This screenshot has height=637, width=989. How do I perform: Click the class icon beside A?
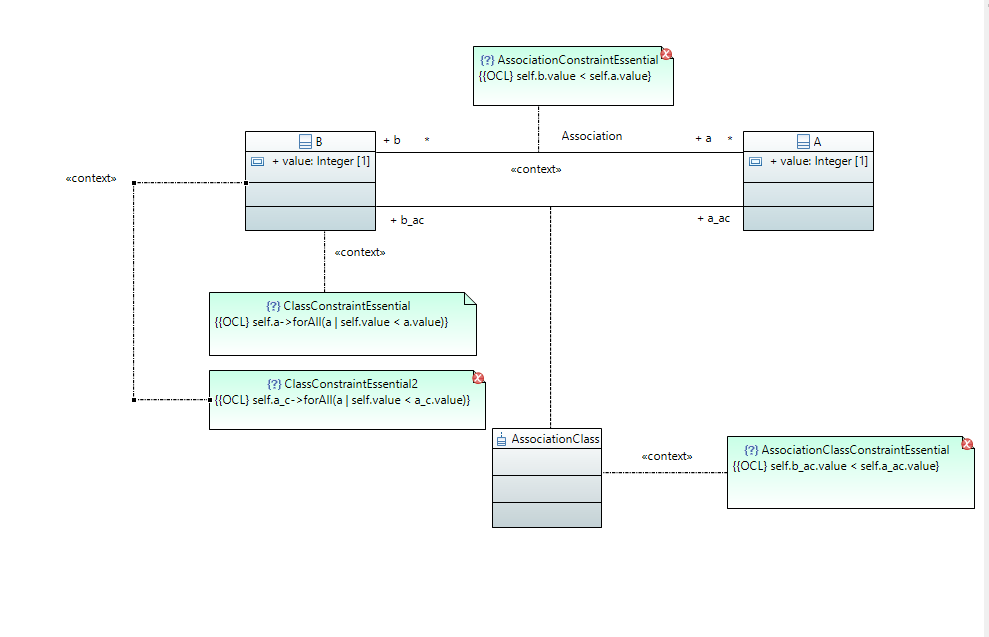pyautogui.click(x=803, y=141)
